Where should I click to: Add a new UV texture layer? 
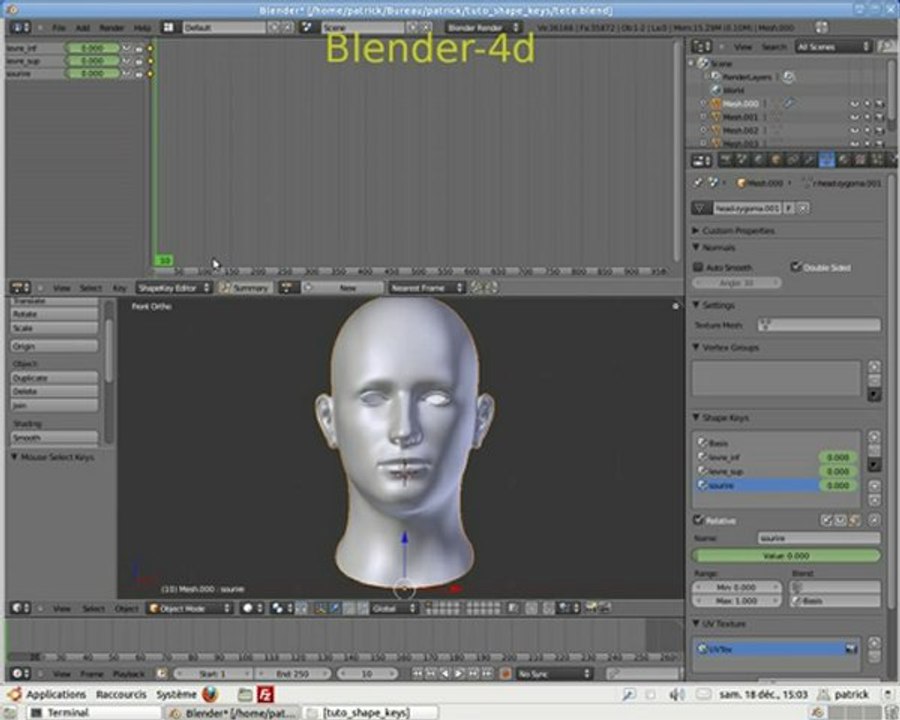[x=874, y=642]
